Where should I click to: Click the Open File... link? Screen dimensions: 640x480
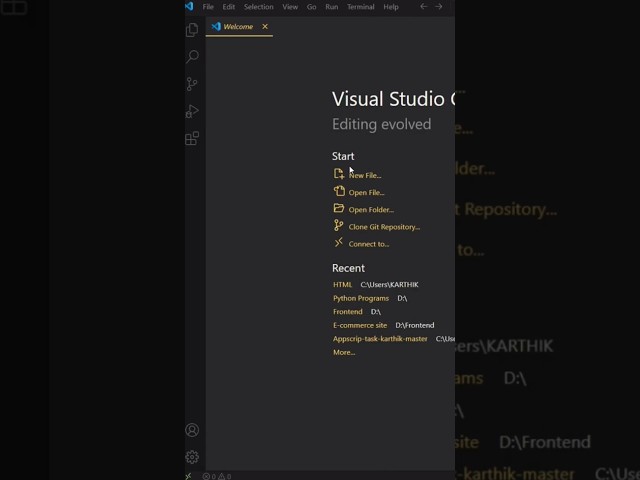pos(367,193)
